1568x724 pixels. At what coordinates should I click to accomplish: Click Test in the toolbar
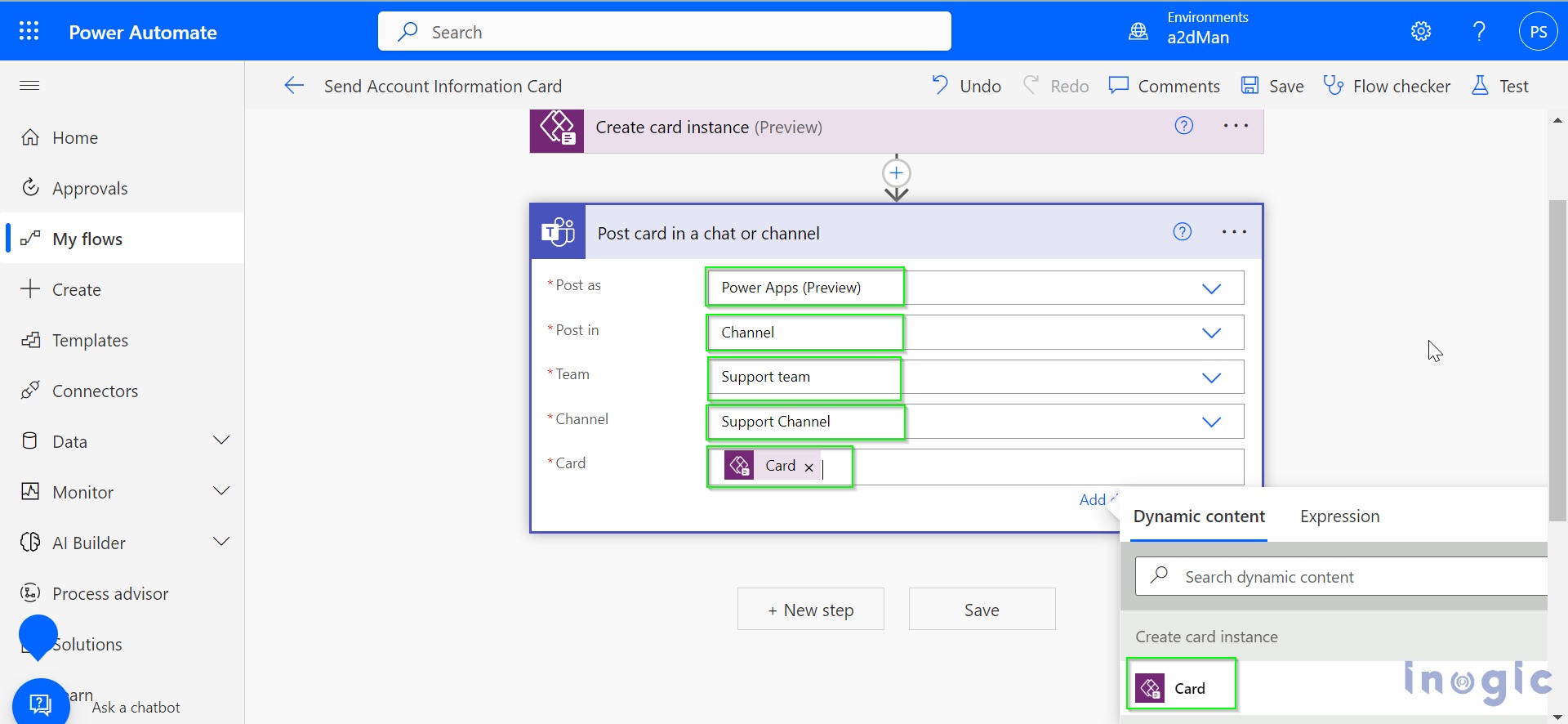click(x=1500, y=86)
